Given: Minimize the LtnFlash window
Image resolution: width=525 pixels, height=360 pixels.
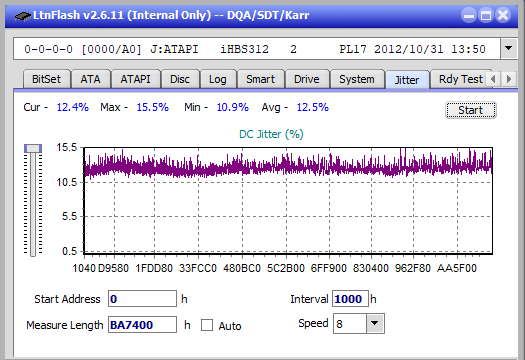Looking at the screenshot, I should click(x=469, y=15).
